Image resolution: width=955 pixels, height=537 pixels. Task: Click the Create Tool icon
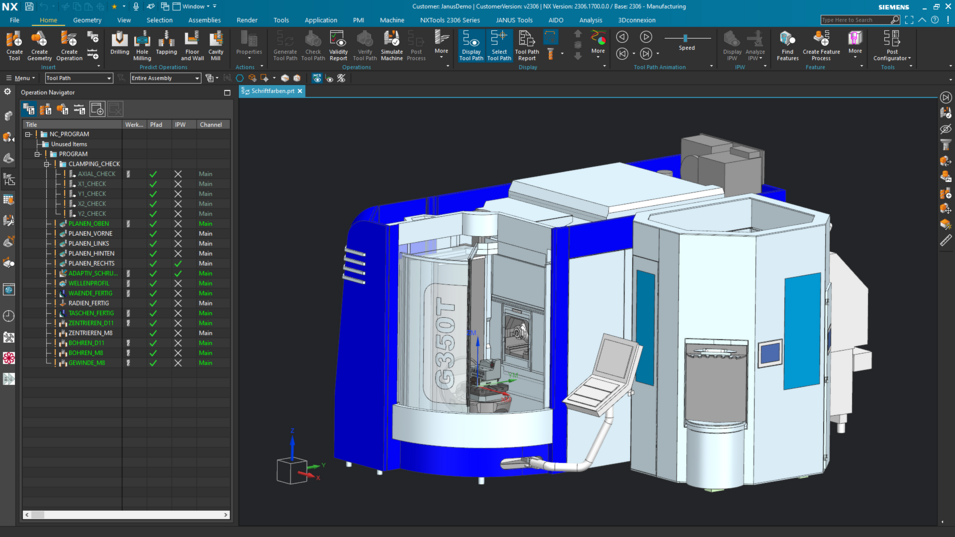click(x=14, y=46)
